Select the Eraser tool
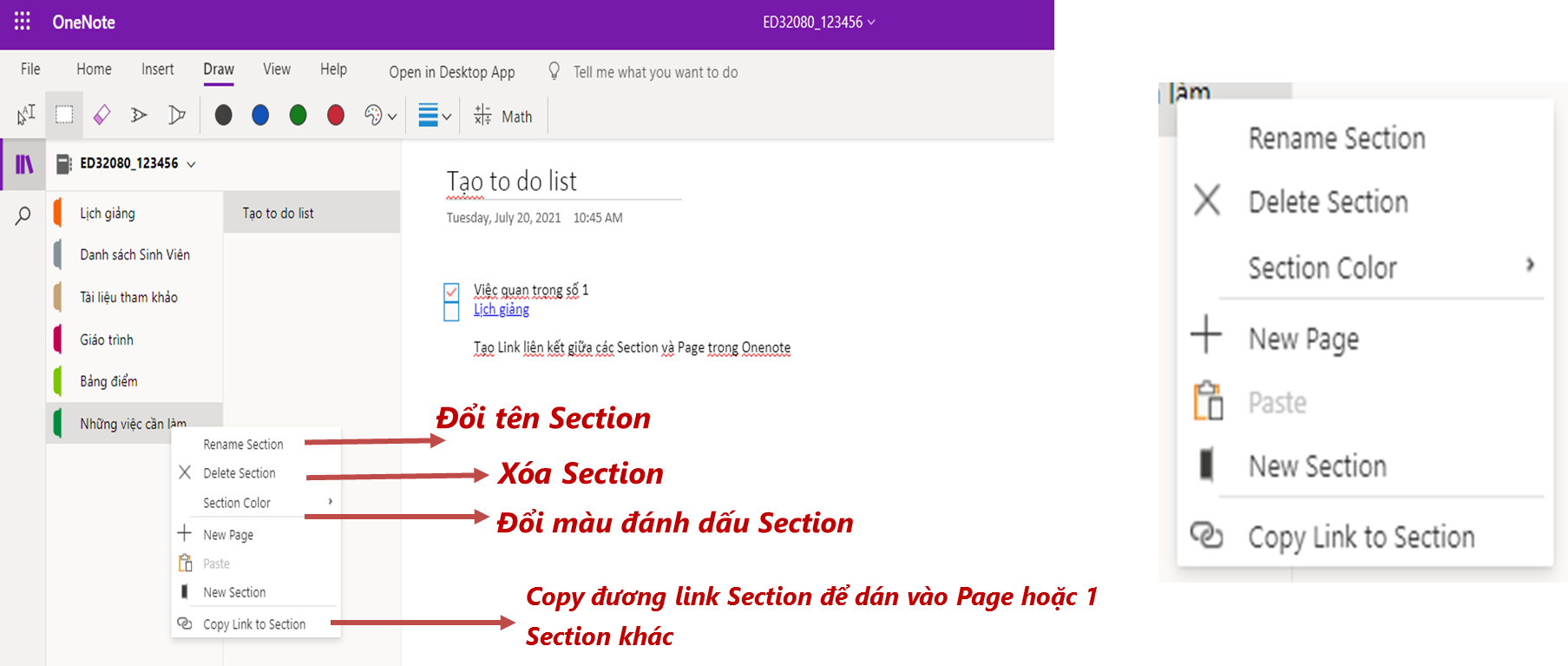This screenshot has height=666, width=1568. click(102, 115)
